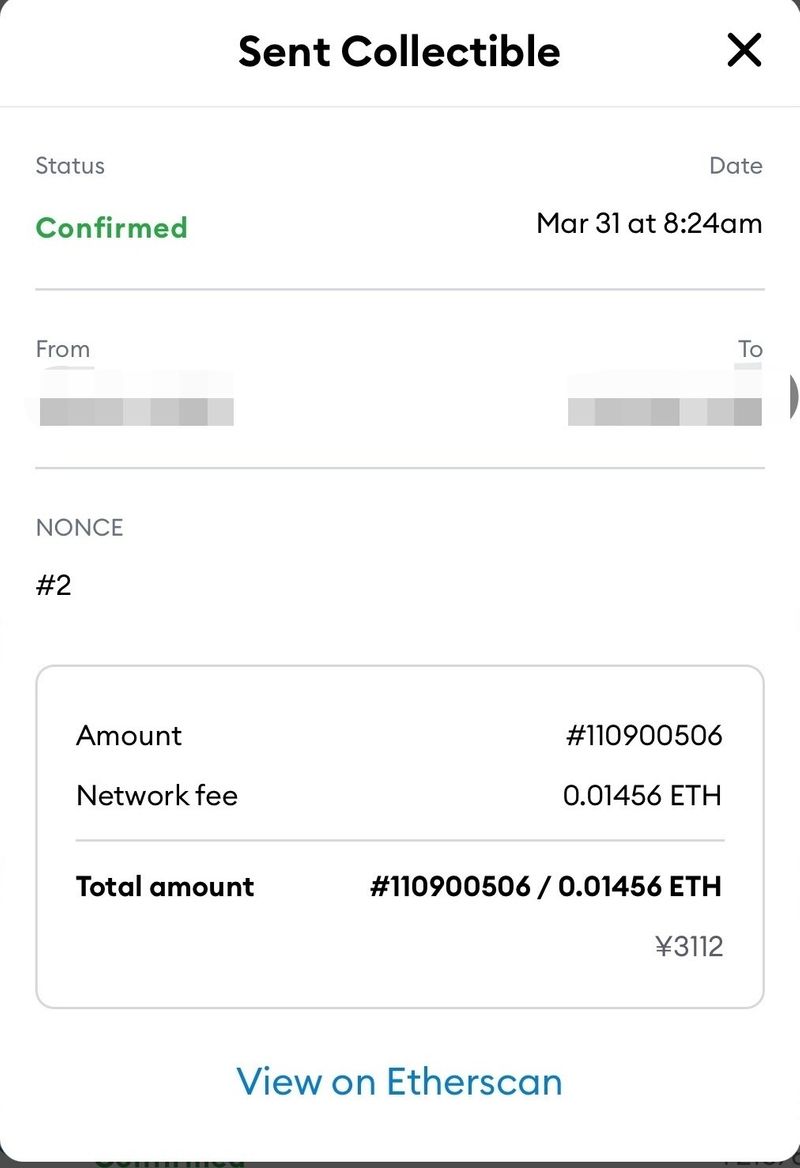Screen dimensions: 800x1168
Task: Click the nonce value #2
Action: click(54, 585)
